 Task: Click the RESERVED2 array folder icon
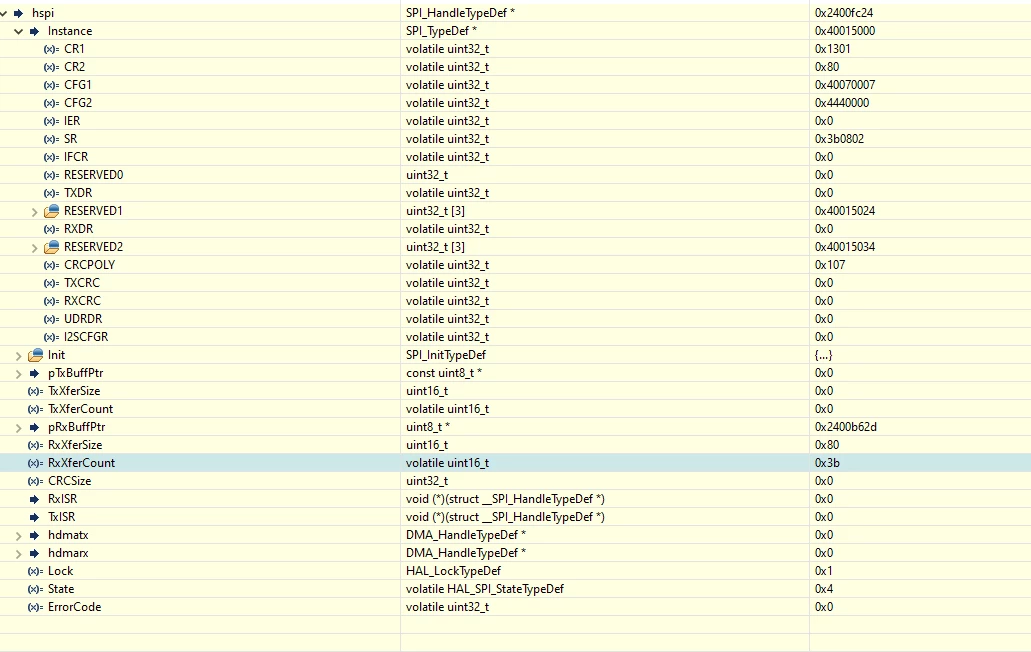click(51, 247)
